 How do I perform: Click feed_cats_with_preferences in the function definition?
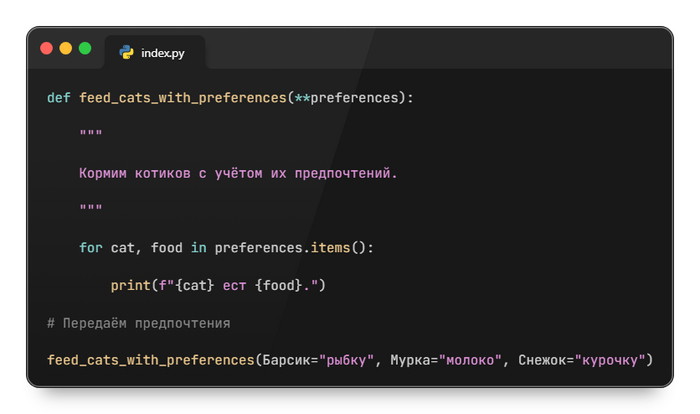point(182,98)
